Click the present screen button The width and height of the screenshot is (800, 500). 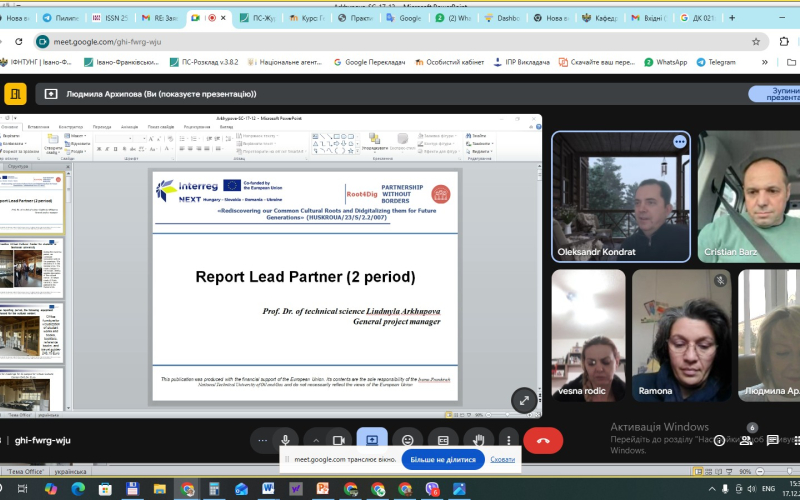(371, 440)
